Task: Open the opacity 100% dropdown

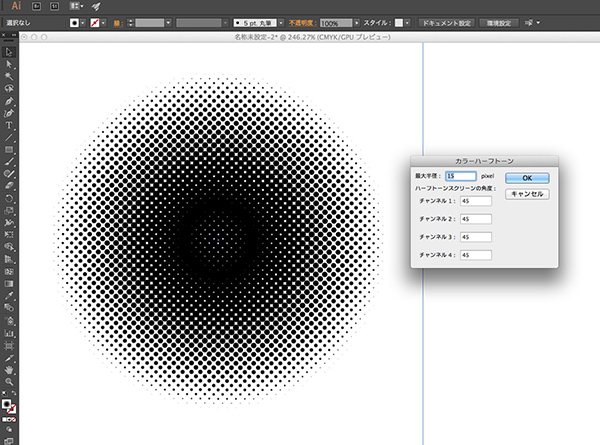Action: 359,21
